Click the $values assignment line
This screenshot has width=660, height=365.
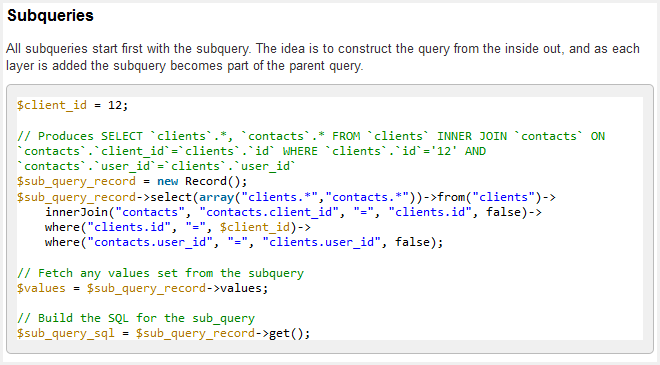coord(142,288)
